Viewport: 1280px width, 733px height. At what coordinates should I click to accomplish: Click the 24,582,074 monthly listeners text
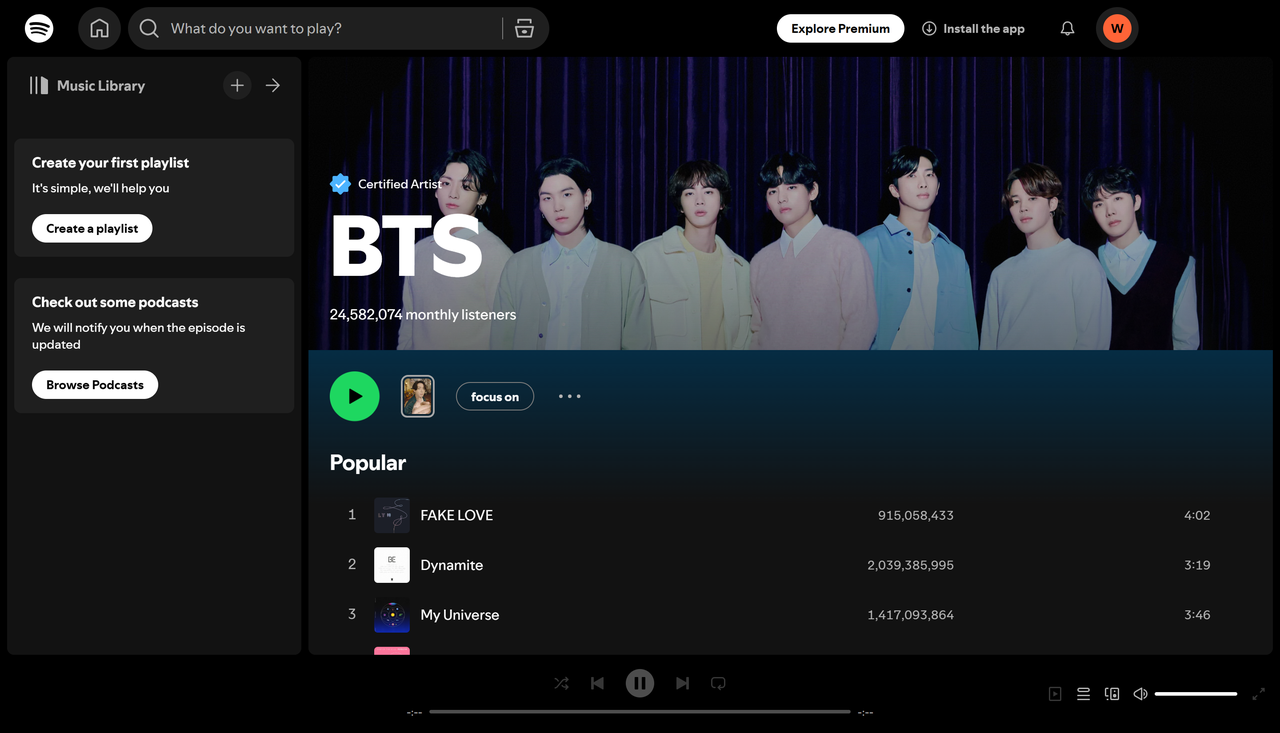(x=423, y=314)
